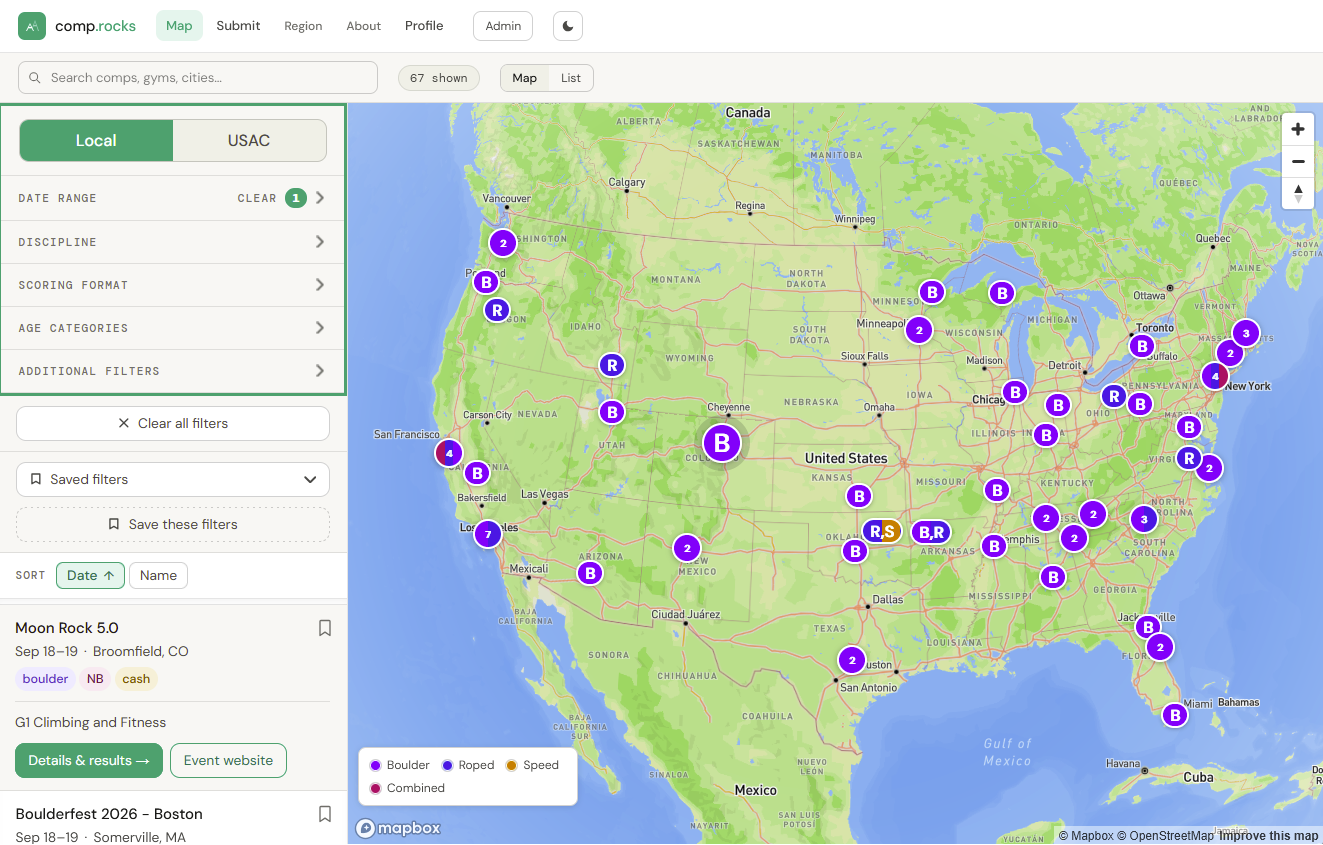Open Details & results for Moon Rock 5.0
The image size is (1323, 845).
[x=89, y=760]
